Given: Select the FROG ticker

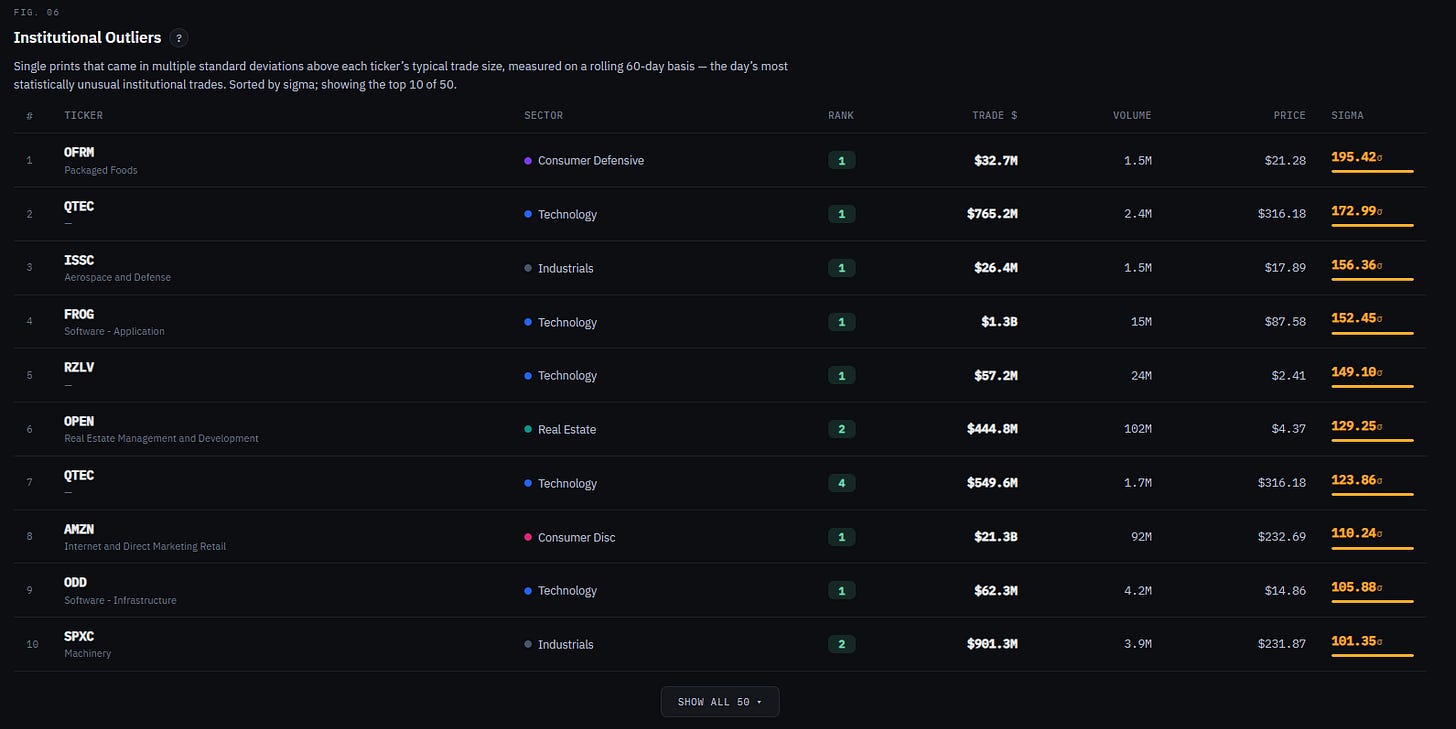Looking at the screenshot, I should point(79,314).
